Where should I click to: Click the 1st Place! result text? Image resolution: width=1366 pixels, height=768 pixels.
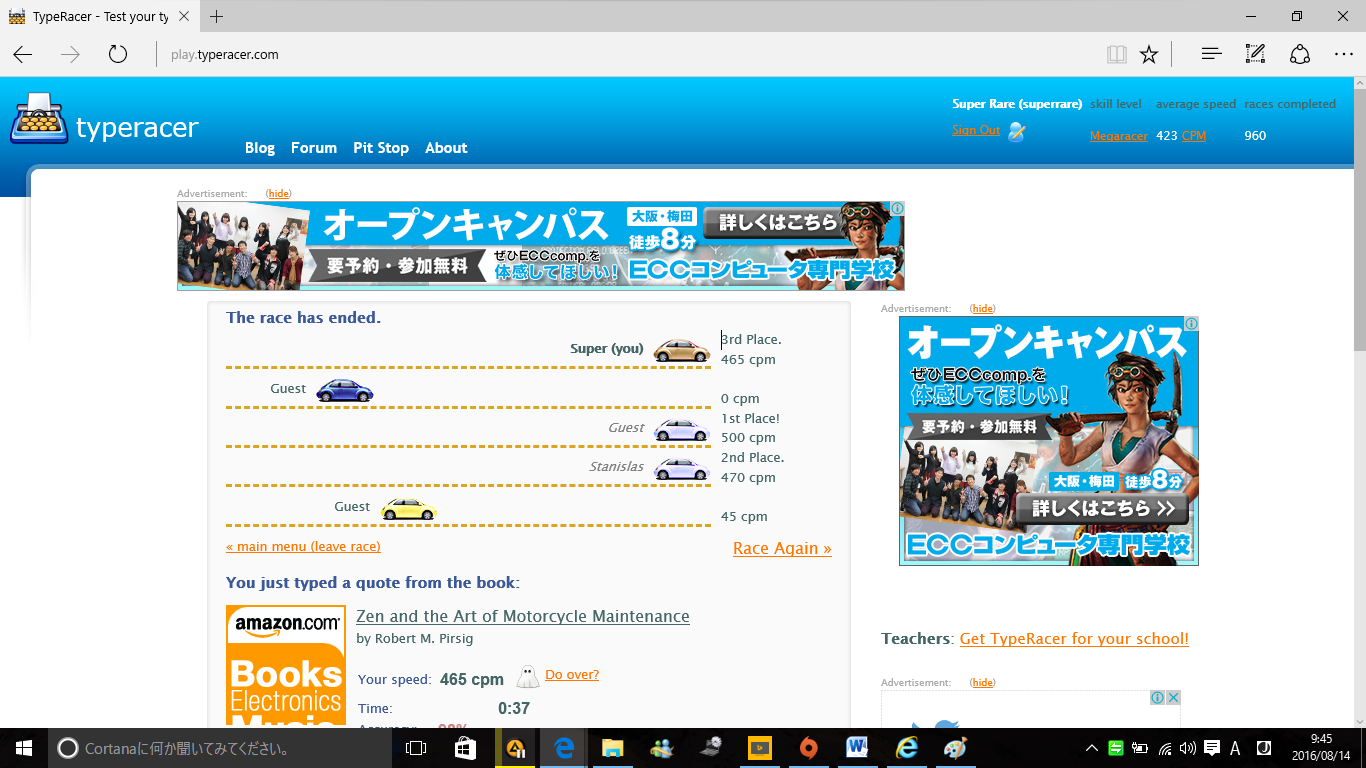[750, 418]
